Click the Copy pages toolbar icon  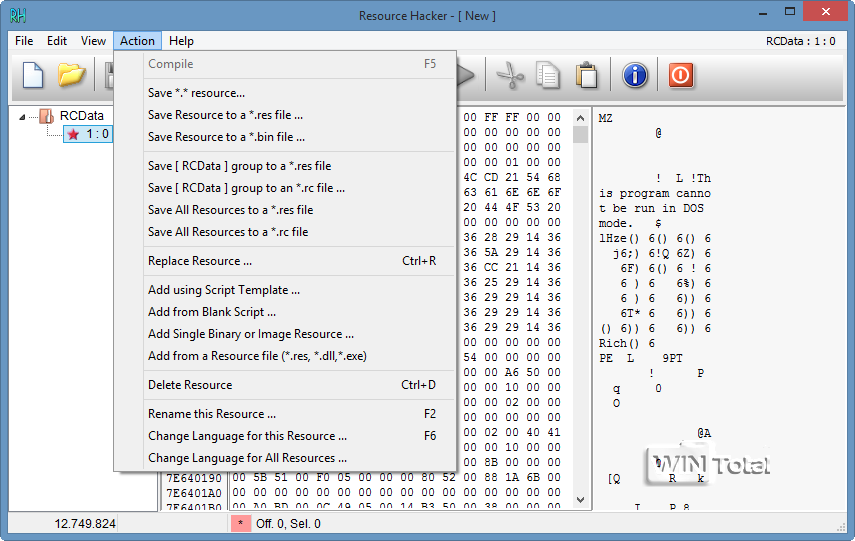pyautogui.click(x=548, y=75)
